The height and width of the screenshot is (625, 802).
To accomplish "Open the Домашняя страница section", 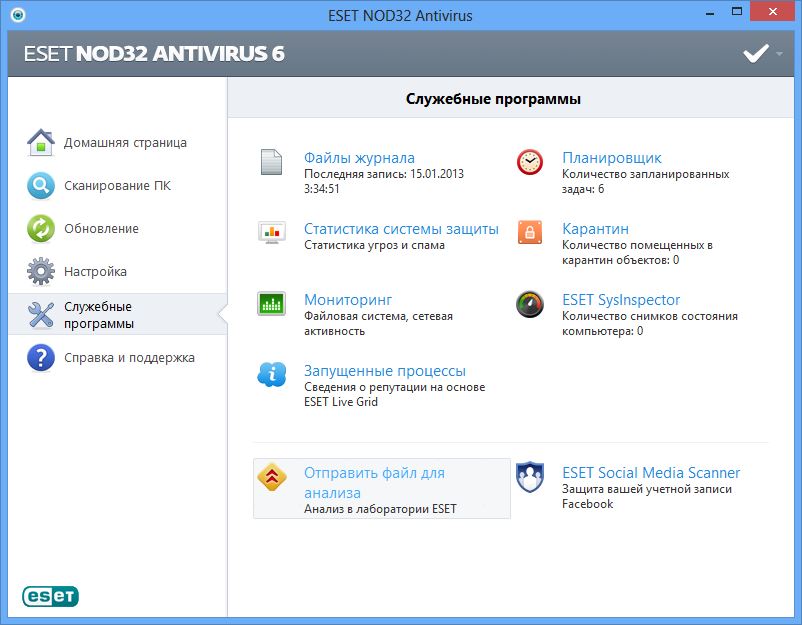I will [x=125, y=143].
